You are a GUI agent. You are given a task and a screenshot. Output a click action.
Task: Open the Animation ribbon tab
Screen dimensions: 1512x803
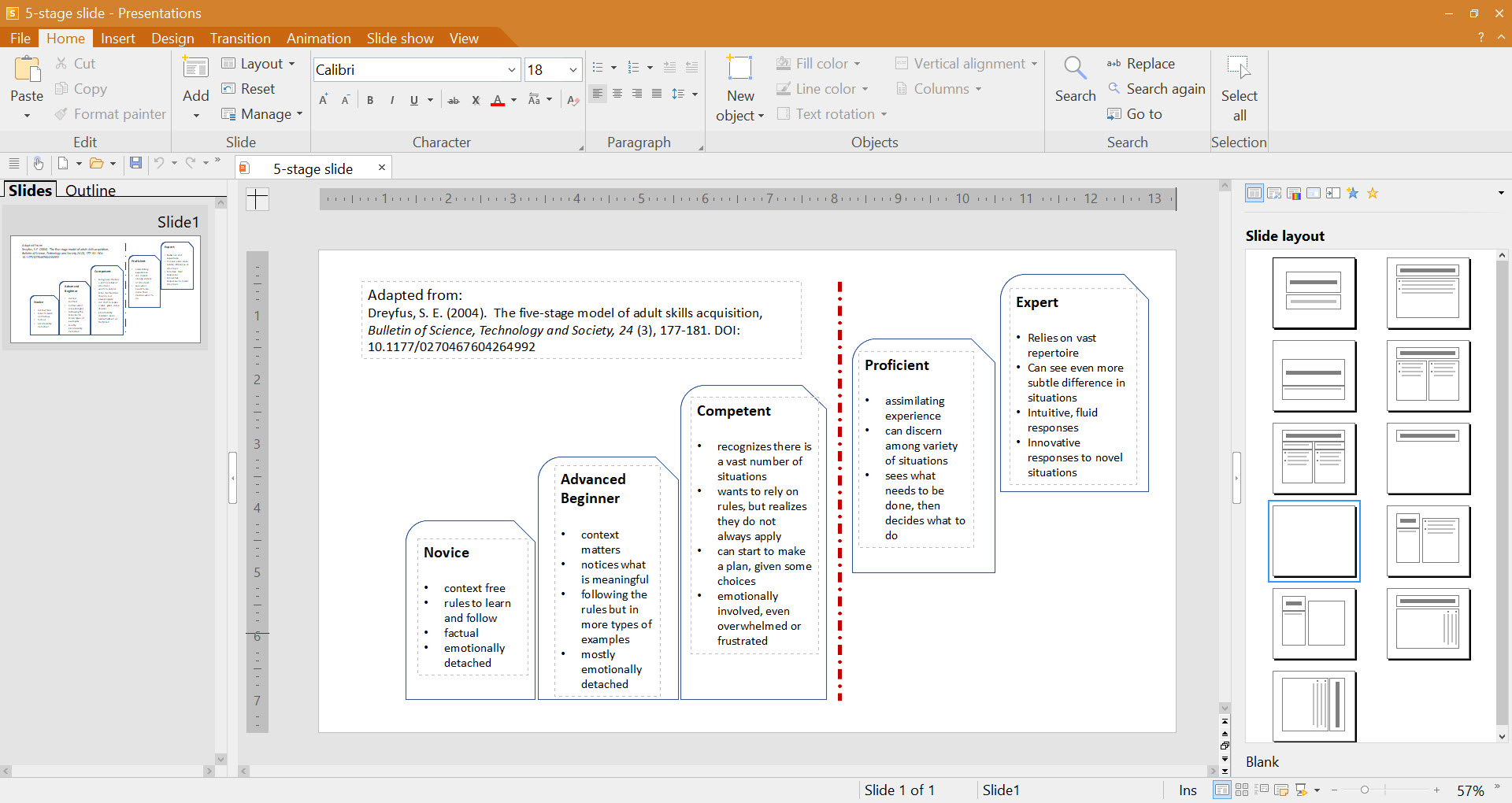319,38
